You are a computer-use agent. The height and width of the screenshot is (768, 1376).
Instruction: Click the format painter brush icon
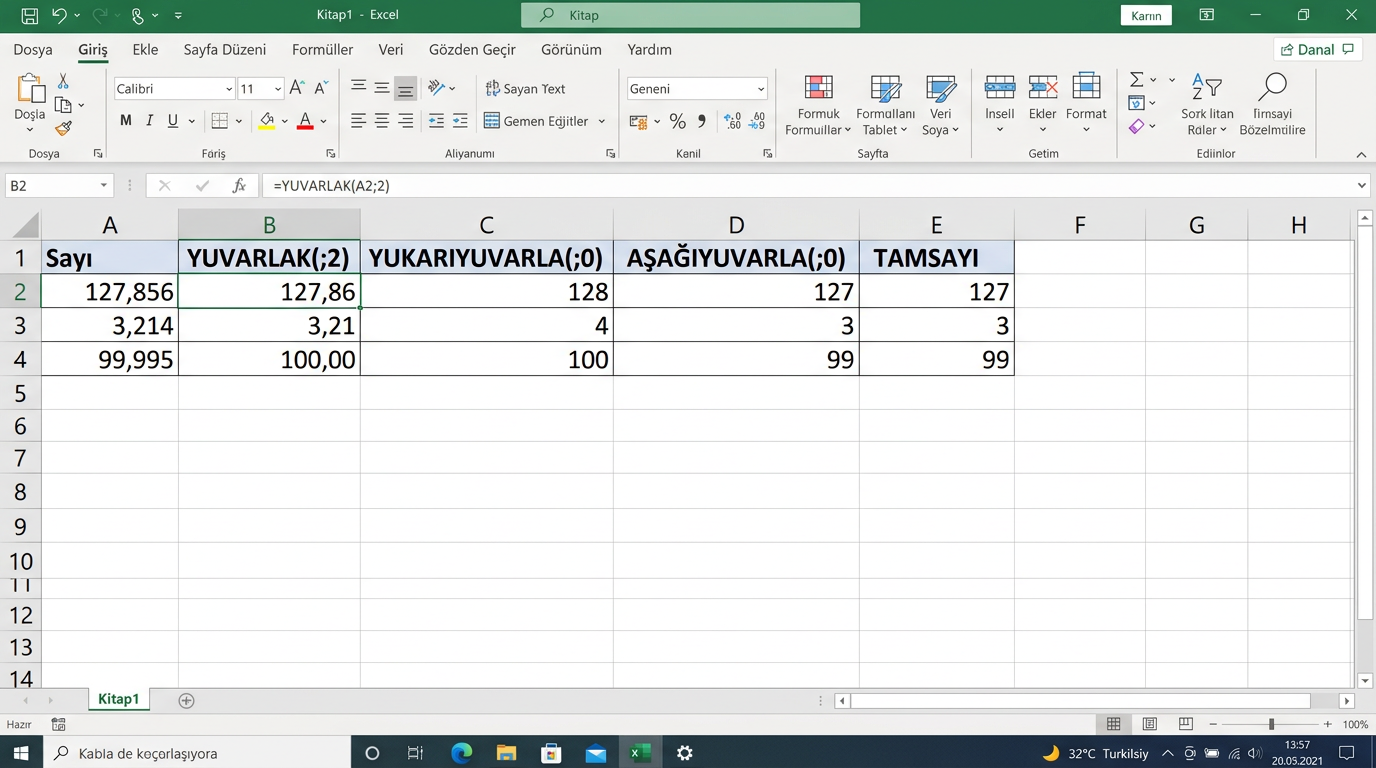pyautogui.click(x=63, y=128)
